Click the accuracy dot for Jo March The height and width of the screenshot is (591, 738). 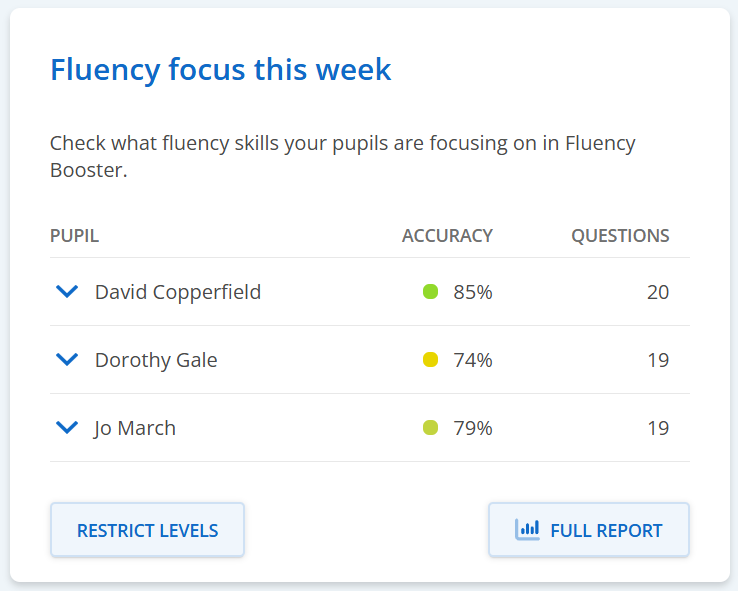pyautogui.click(x=431, y=428)
